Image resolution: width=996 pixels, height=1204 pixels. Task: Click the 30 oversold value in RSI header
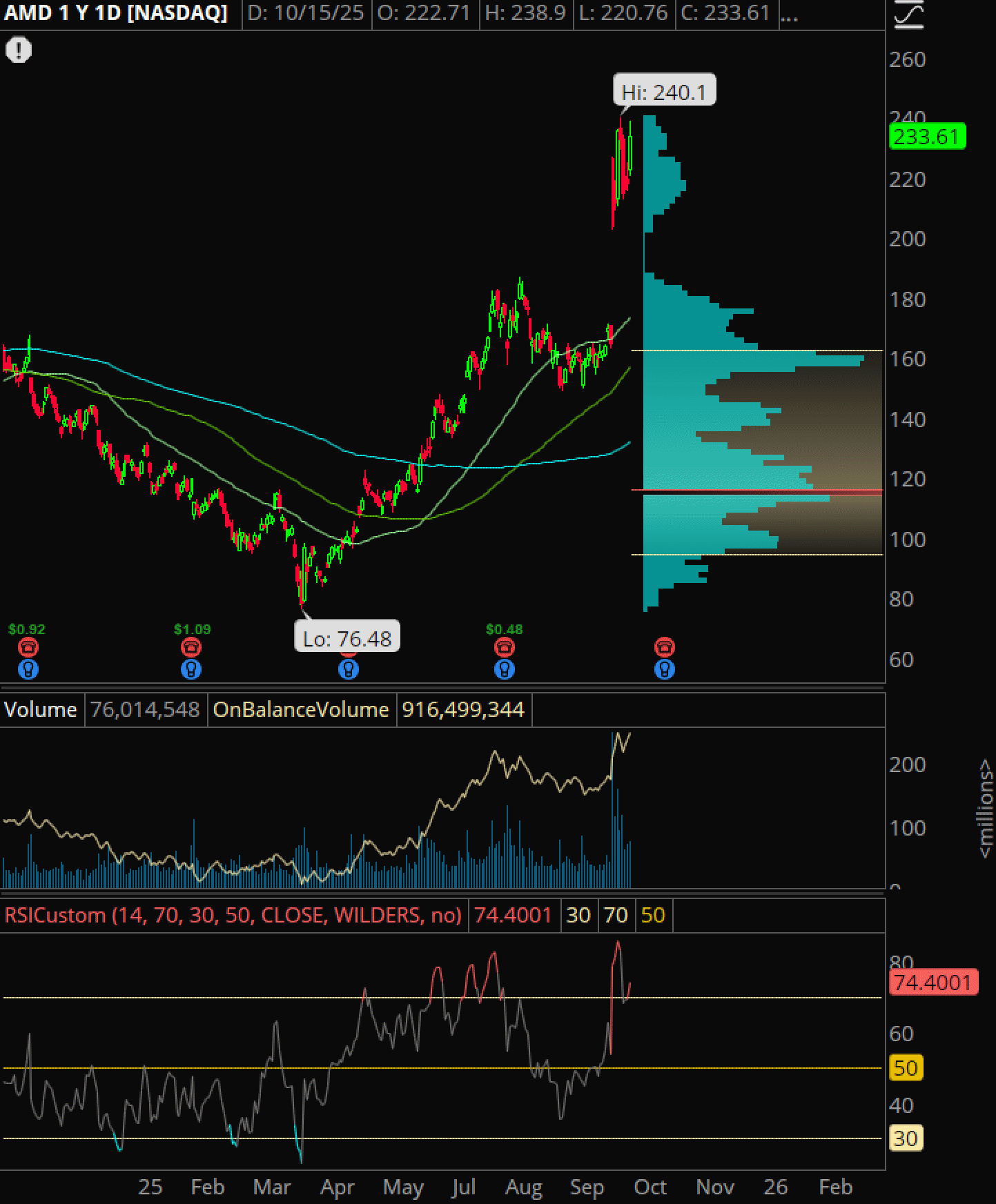(x=578, y=916)
